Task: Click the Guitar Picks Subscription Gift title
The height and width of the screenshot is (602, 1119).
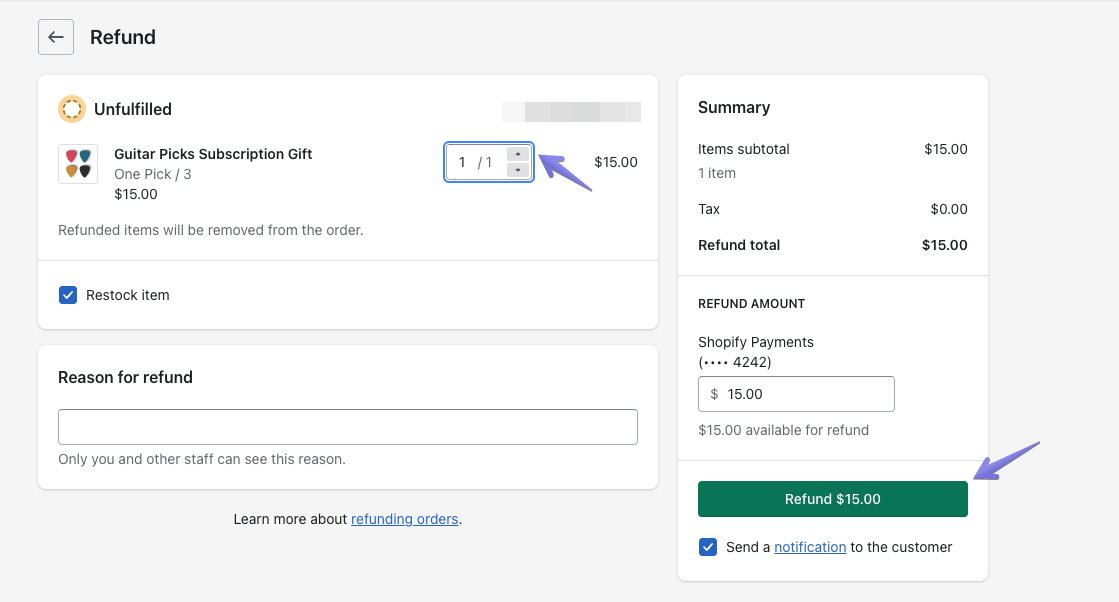Action: (x=213, y=154)
